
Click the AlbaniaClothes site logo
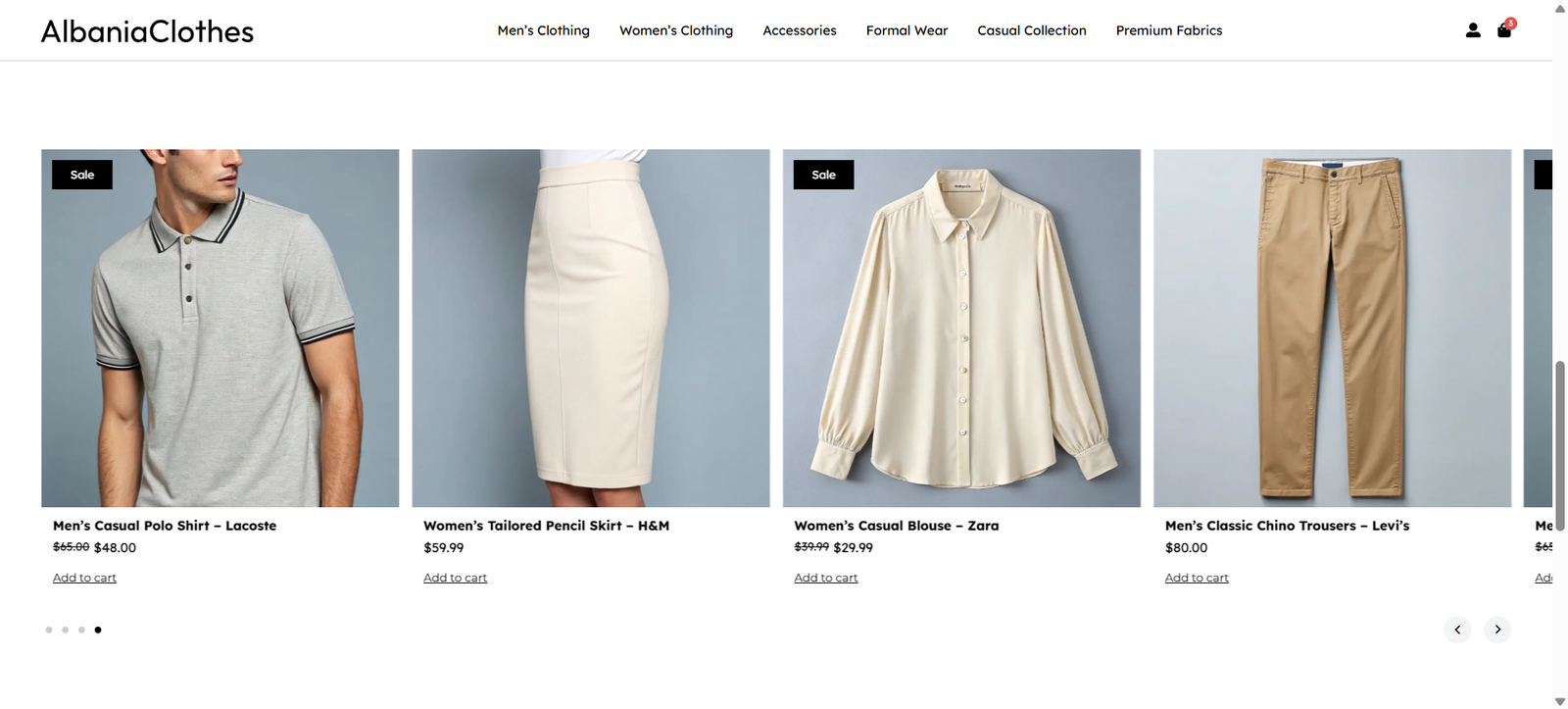pos(147,31)
